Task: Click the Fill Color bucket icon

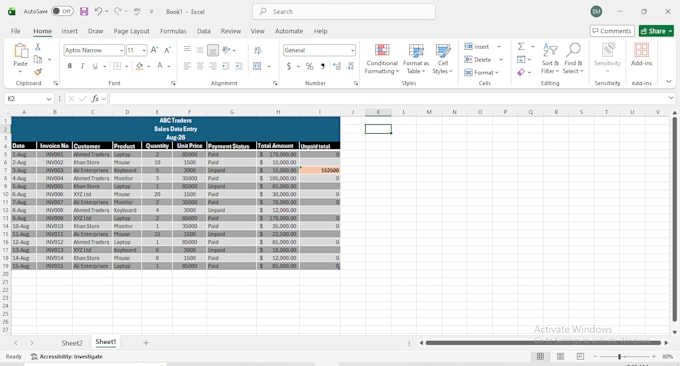Action: tap(139, 66)
